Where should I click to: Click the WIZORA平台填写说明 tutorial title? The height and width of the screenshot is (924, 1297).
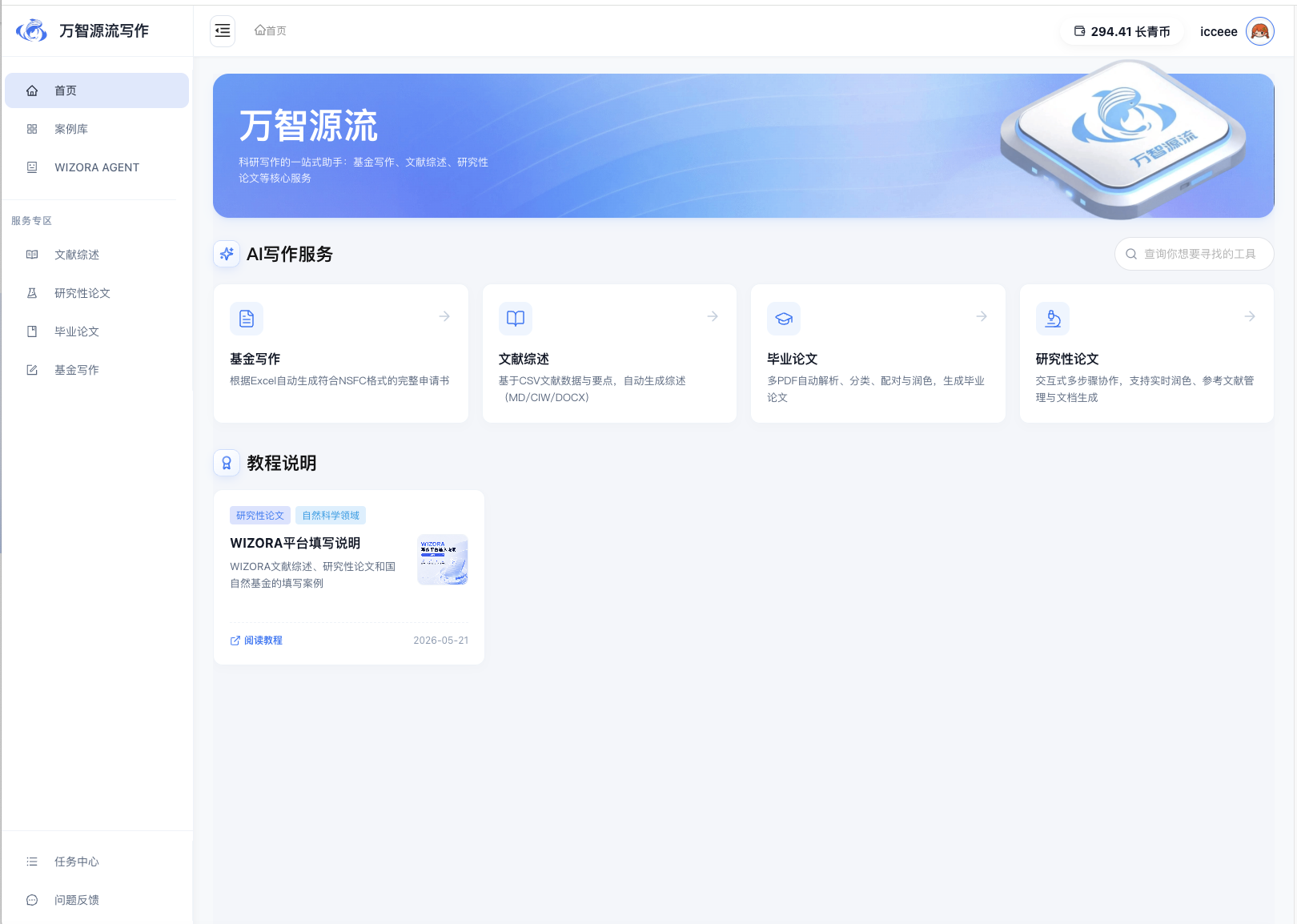click(295, 543)
